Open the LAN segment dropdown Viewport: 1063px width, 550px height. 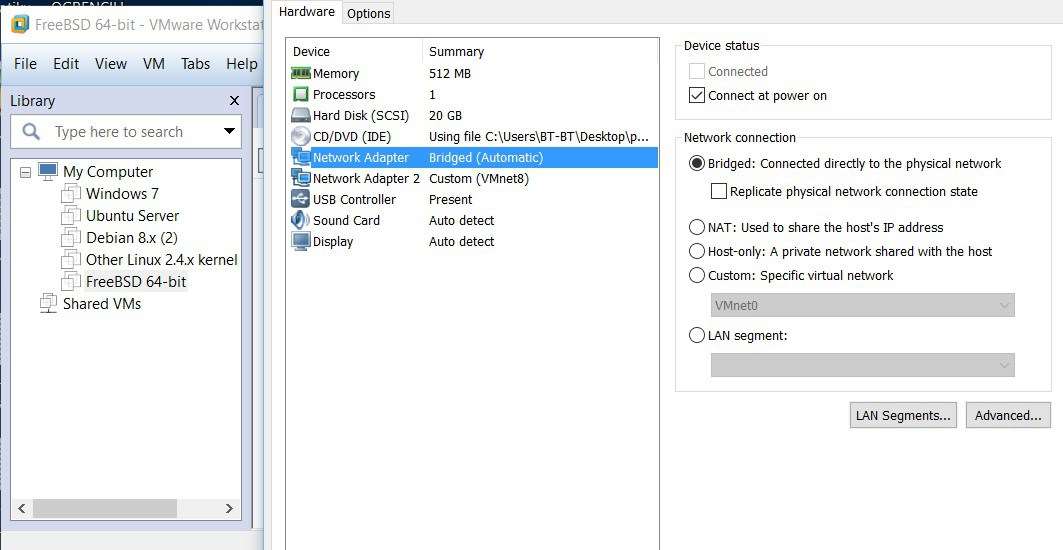click(862, 365)
